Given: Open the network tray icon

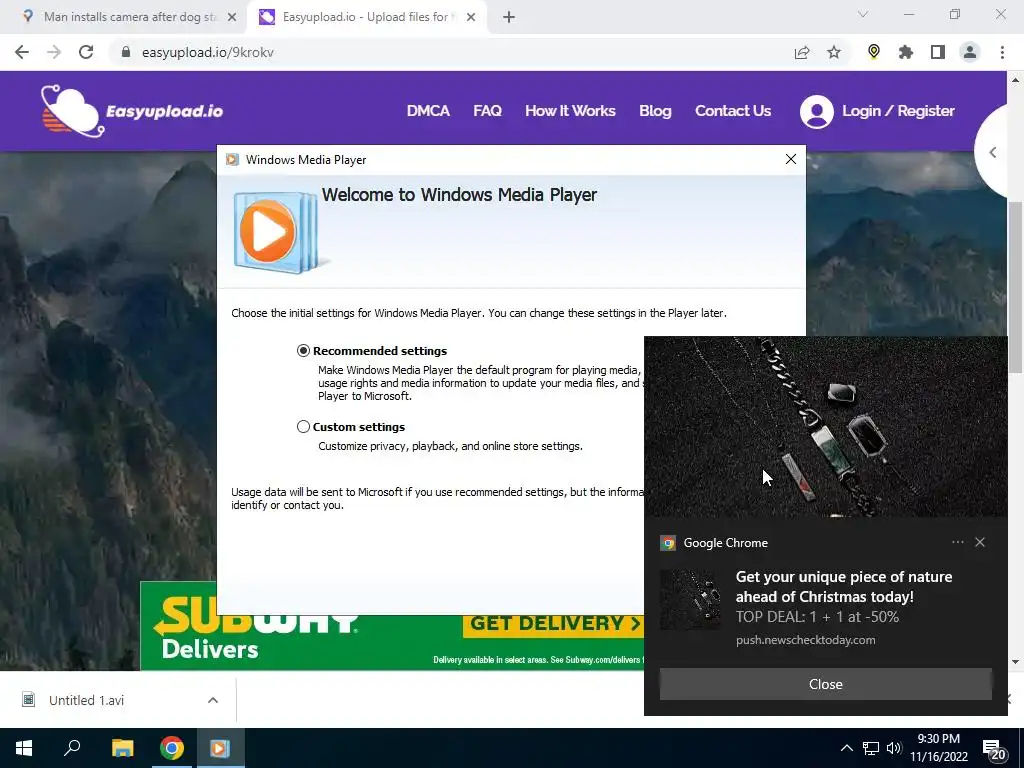Looking at the screenshot, I should 871,748.
